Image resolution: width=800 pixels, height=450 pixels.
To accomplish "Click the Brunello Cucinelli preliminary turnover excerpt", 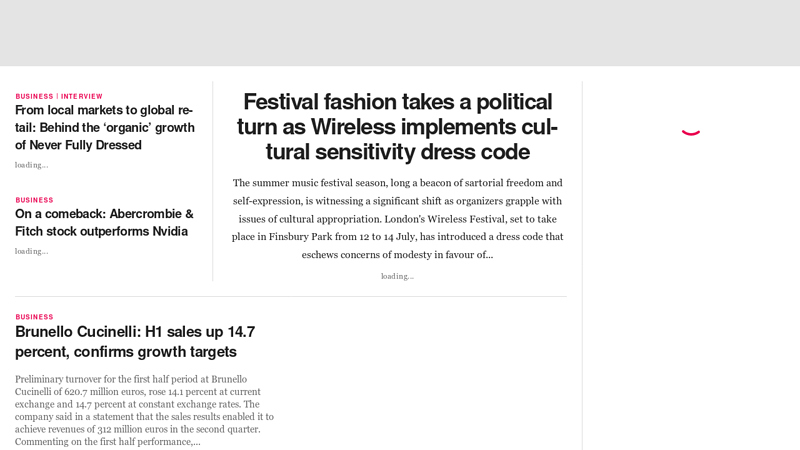I will click(x=144, y=410).
